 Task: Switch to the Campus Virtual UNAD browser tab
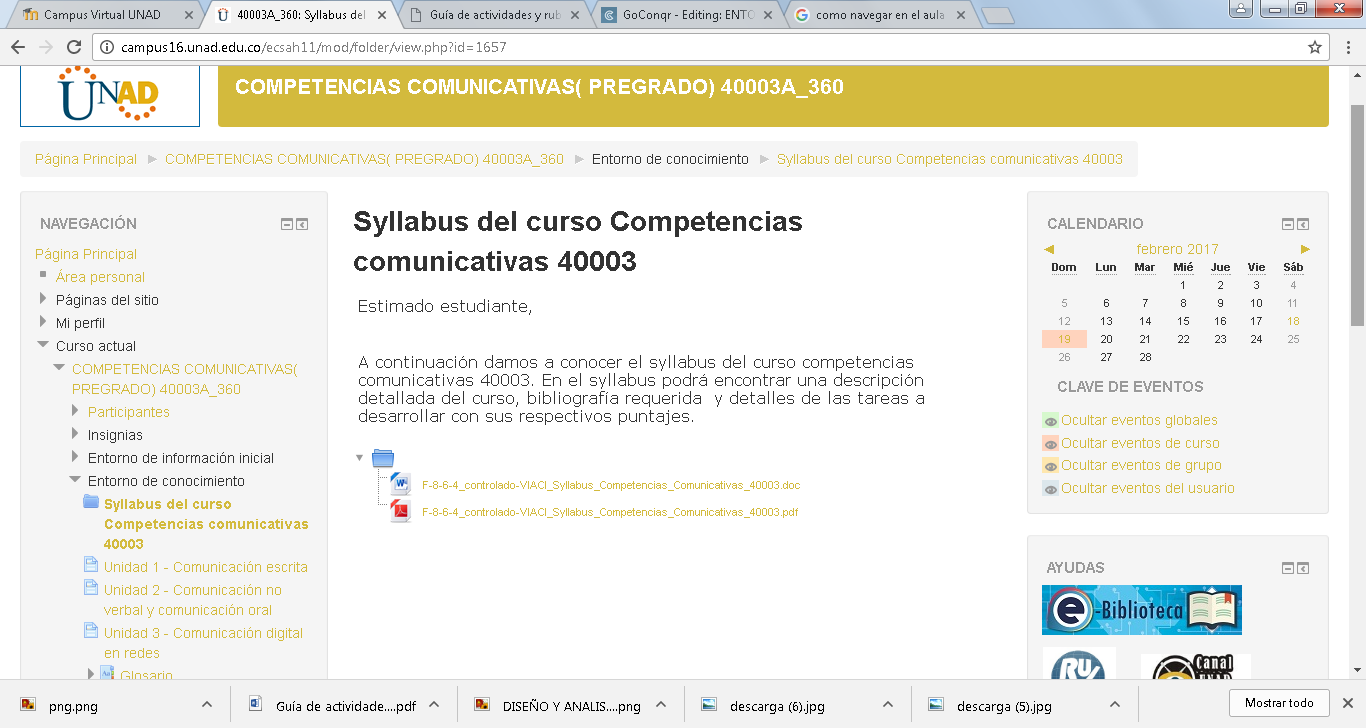(x=100, y=15)
